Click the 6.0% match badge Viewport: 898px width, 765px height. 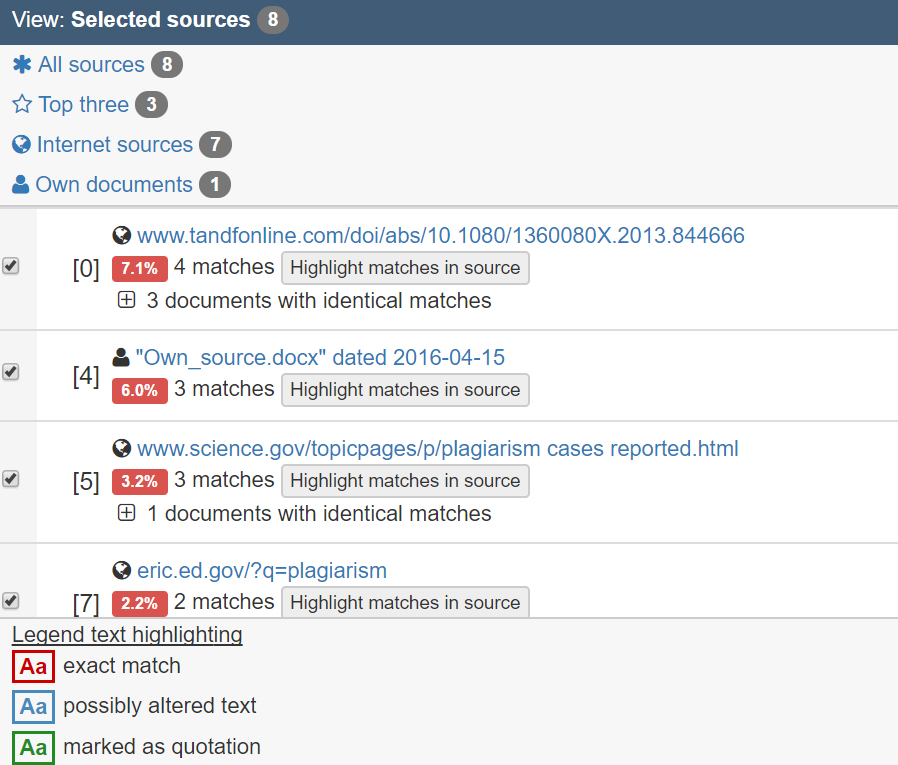click(140, 391)
